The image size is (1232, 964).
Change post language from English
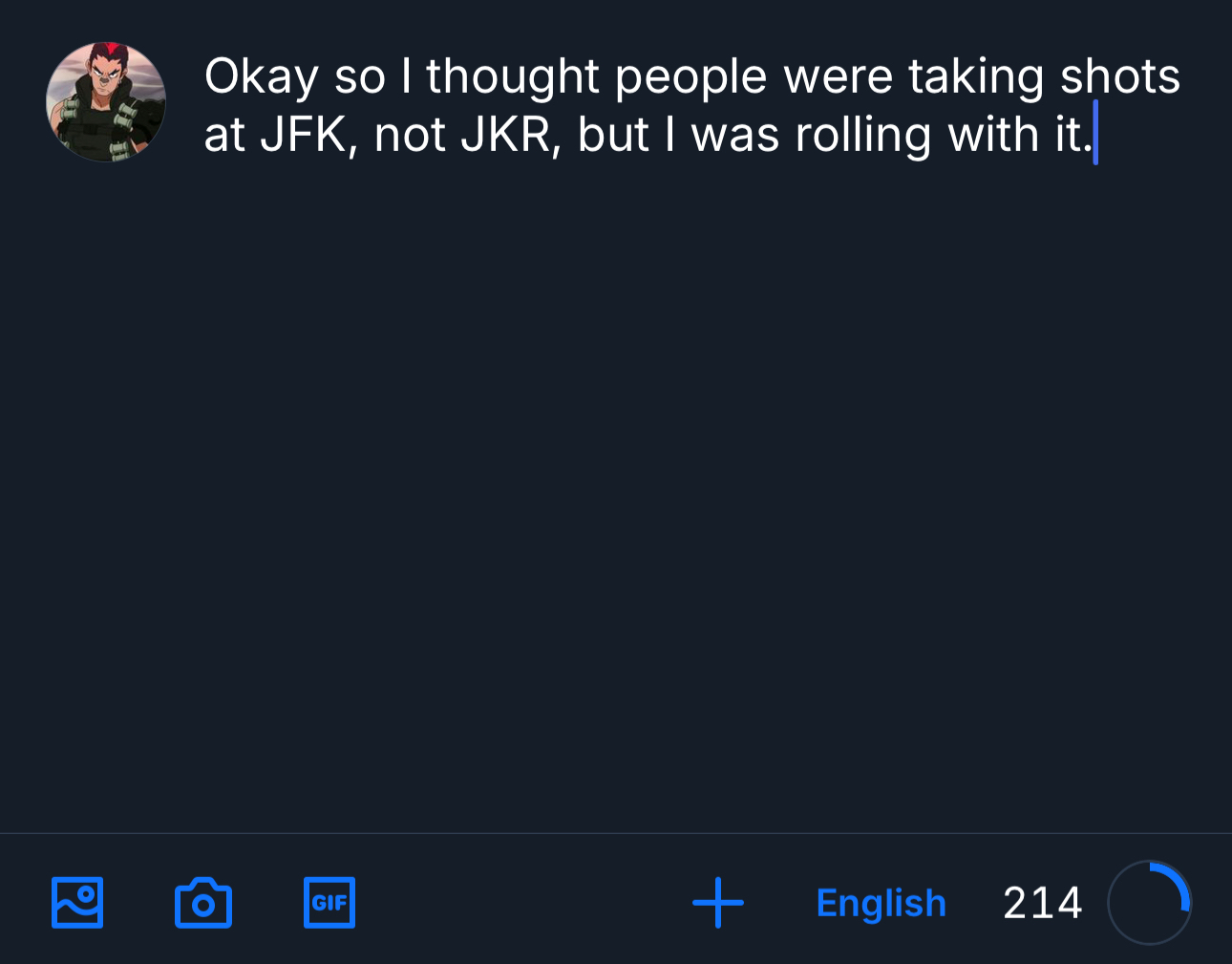881,903
